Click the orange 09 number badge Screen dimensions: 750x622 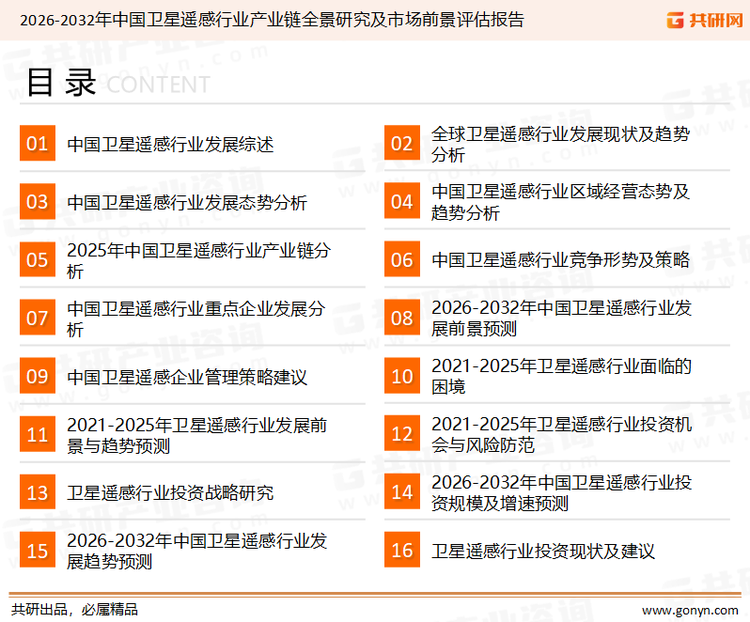37,376
